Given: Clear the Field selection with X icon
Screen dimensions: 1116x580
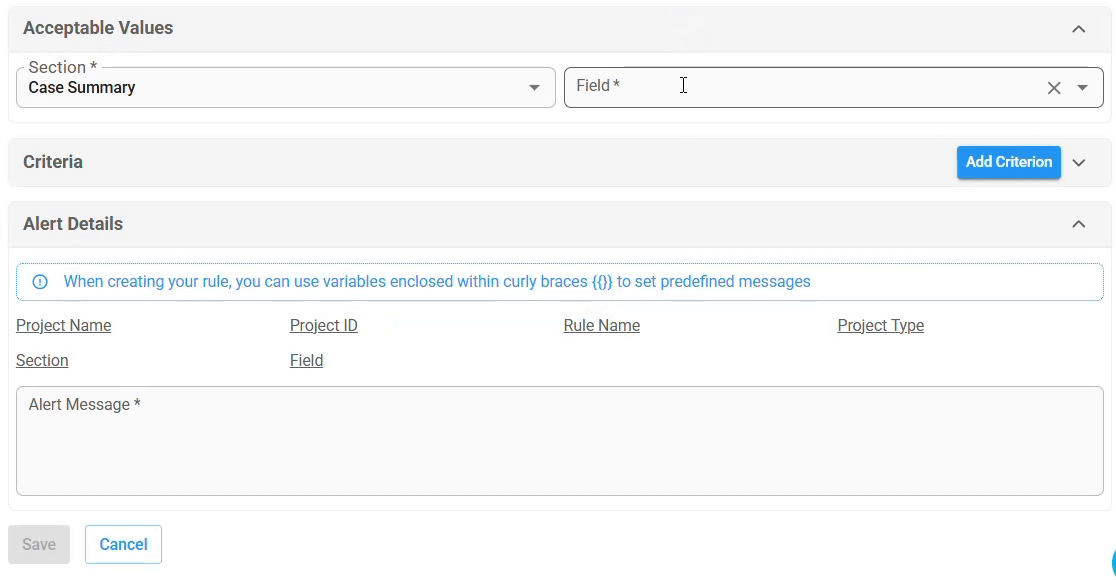Looking at the screenshot, I should coord(1054,88).
